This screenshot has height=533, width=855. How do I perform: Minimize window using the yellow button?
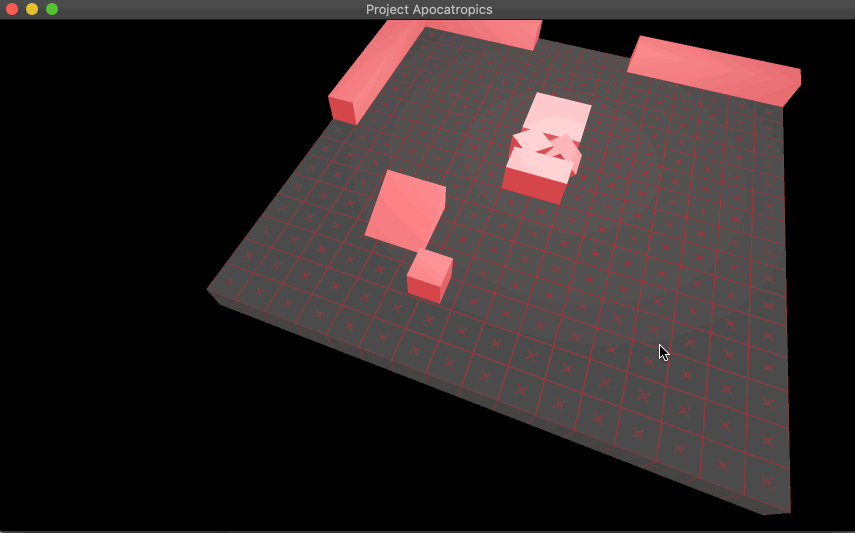[32, 9]
